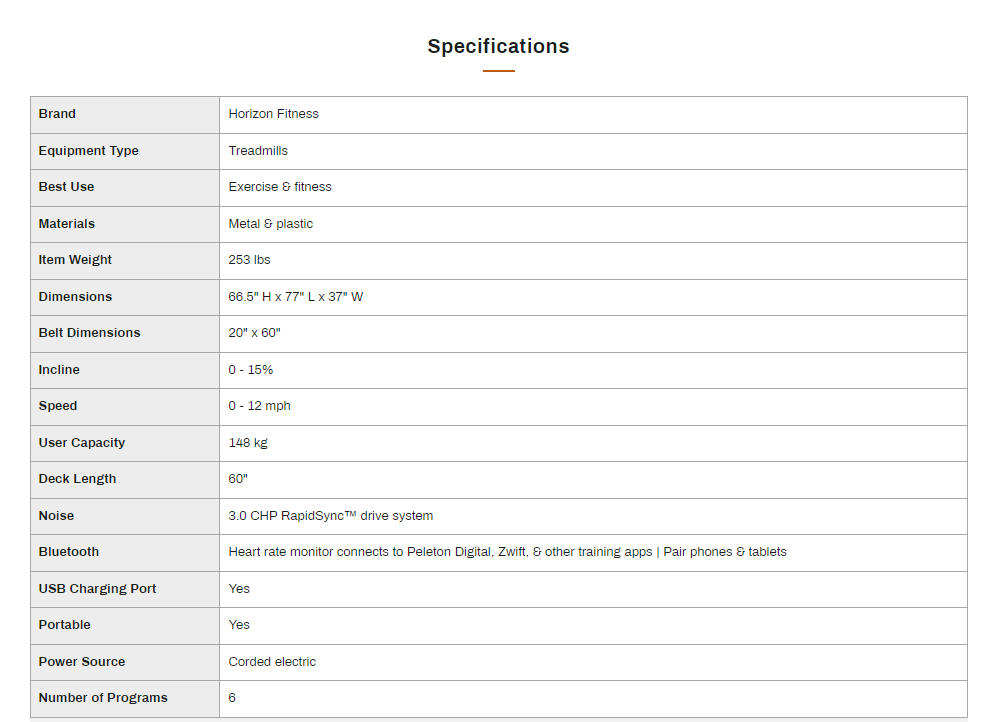This screenshot has width=998, height=722.
Task: Select the Treadmills value text
Action: [258, 151]
